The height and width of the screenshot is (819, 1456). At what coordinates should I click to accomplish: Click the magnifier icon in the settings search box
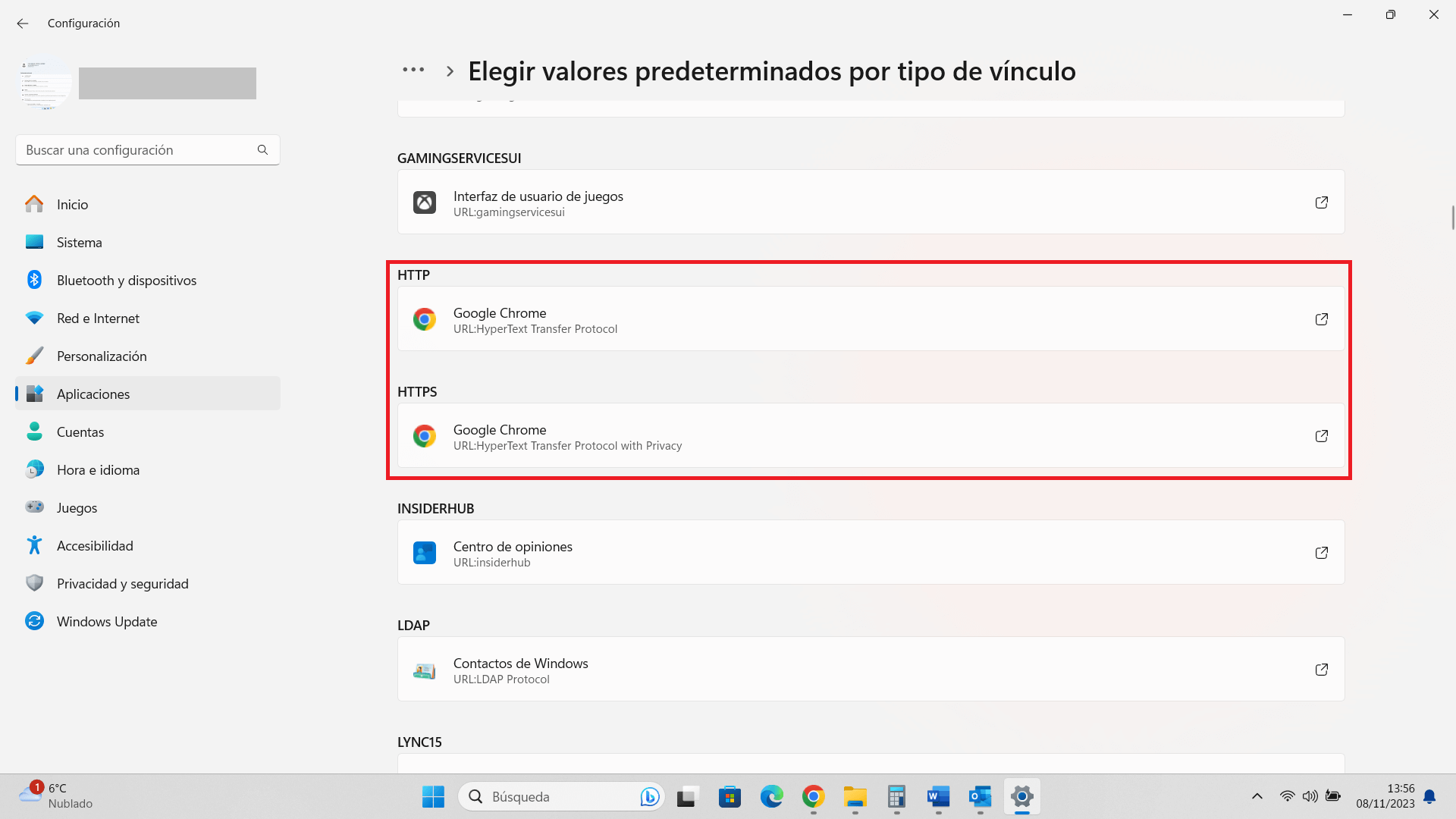[262, 150]
